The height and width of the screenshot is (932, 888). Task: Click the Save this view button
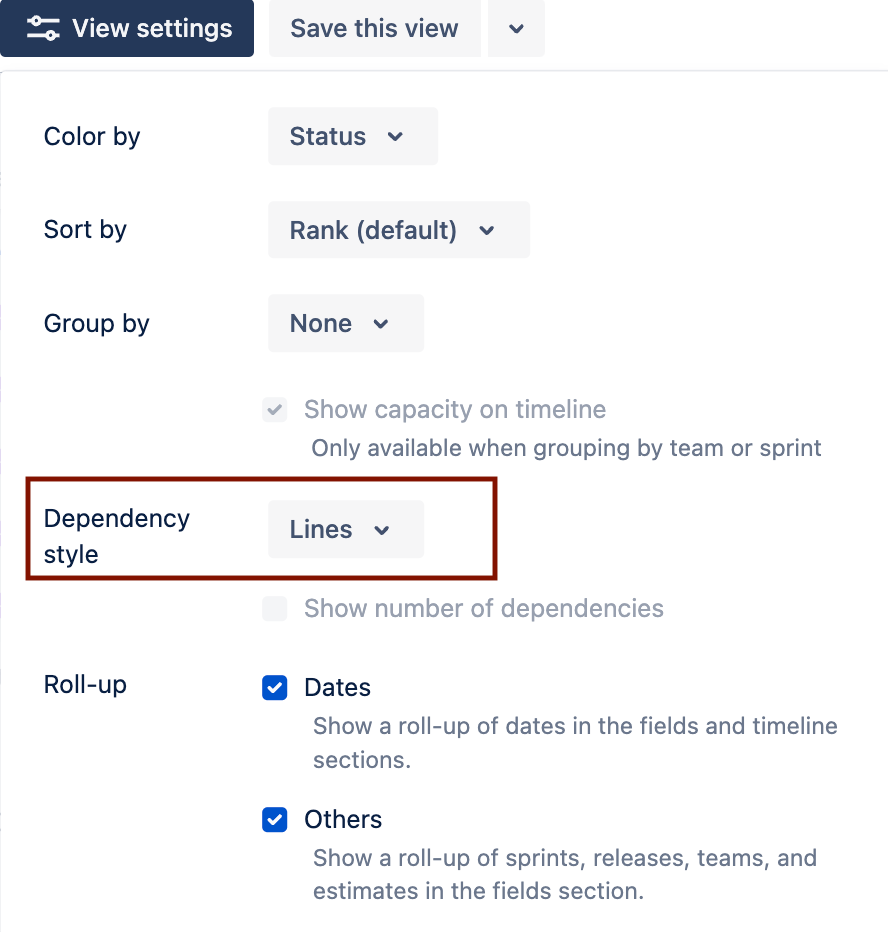pyautogui.click(x=374, y=28)
